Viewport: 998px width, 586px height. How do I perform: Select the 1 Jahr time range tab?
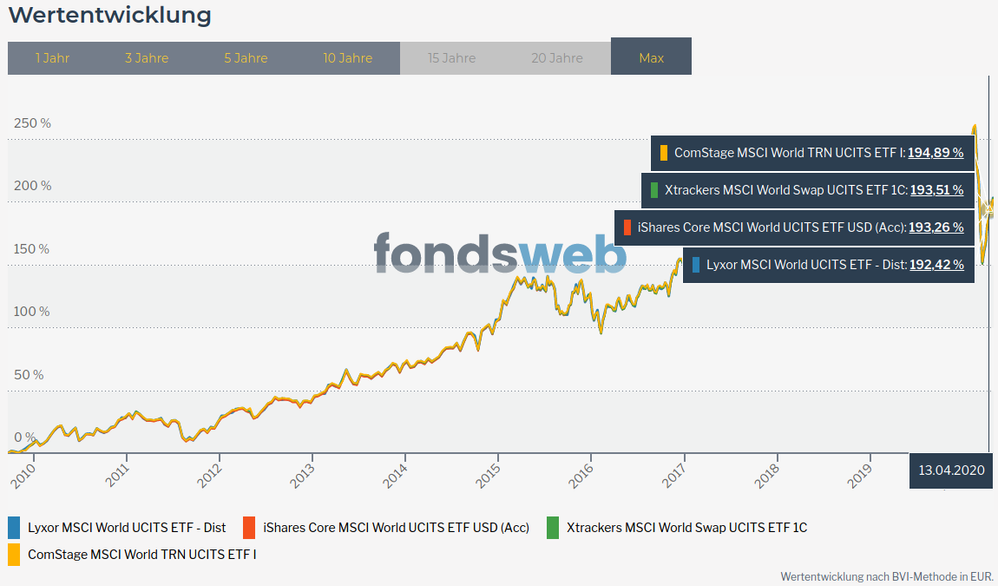pos(52,58)
